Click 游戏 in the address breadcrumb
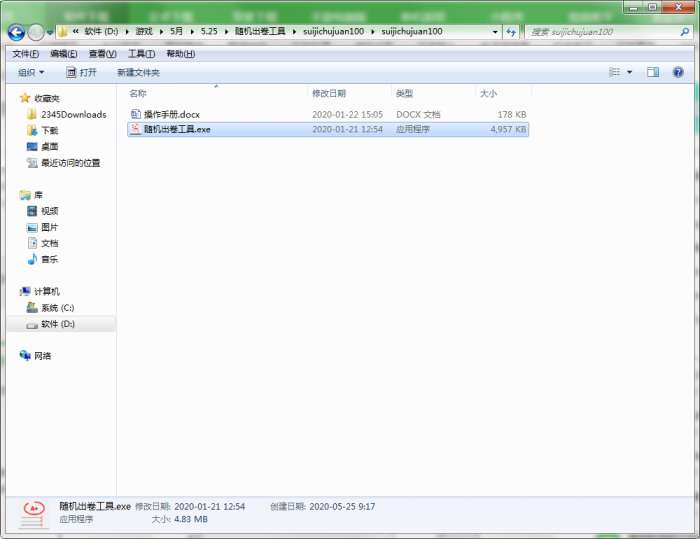700x539 pixels. point(144,32)
